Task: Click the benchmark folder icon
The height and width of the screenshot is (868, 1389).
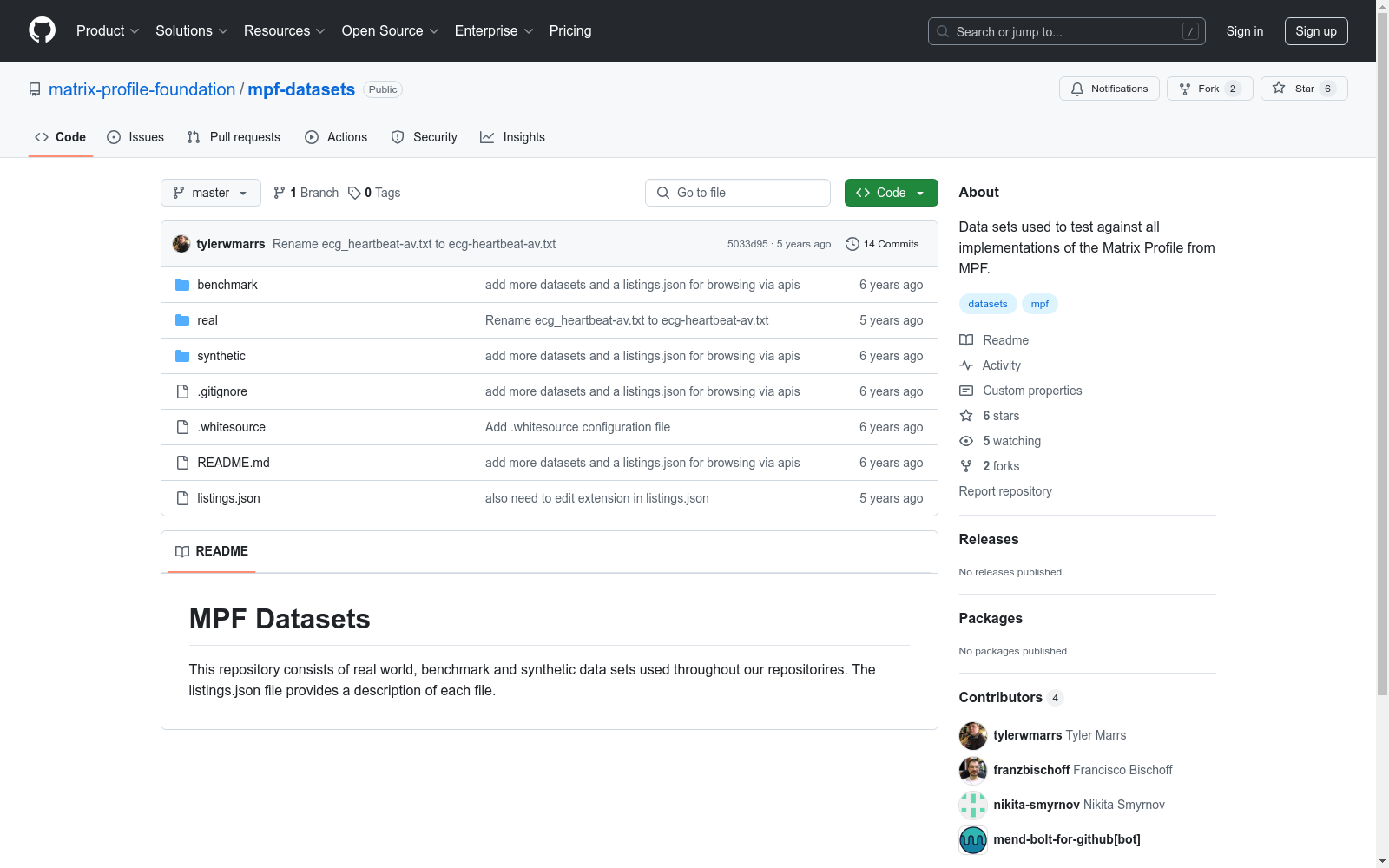Action: (x=182, y=285)
